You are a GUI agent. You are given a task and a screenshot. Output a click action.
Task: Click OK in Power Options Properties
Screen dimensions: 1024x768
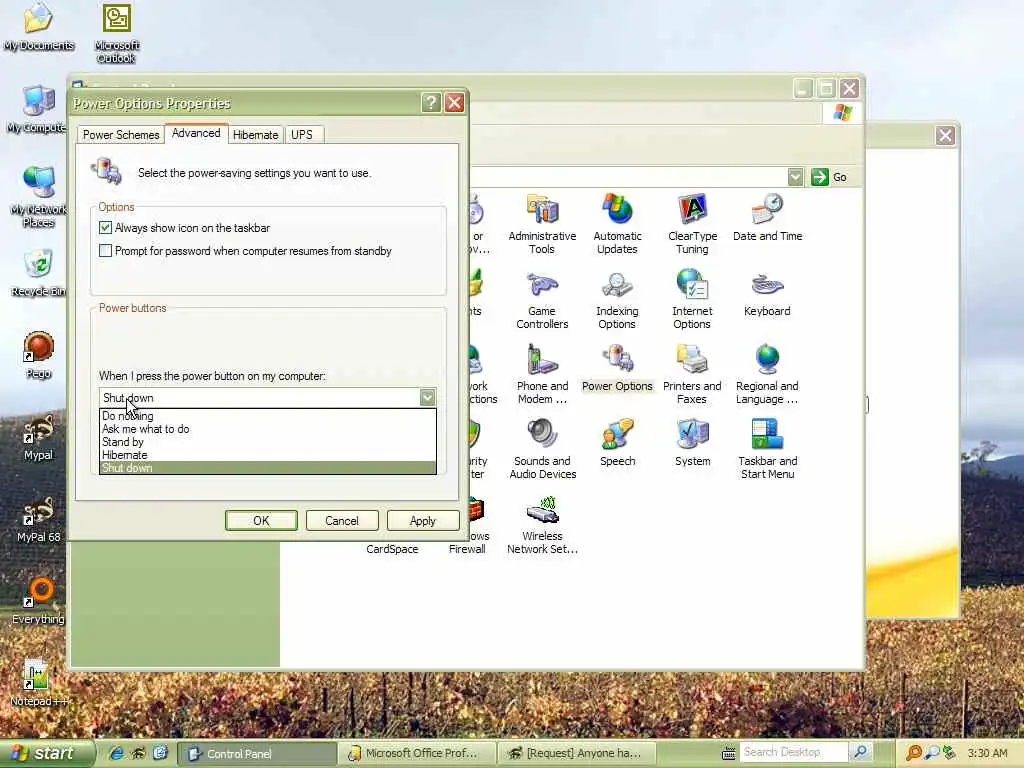tap(261, 520)
